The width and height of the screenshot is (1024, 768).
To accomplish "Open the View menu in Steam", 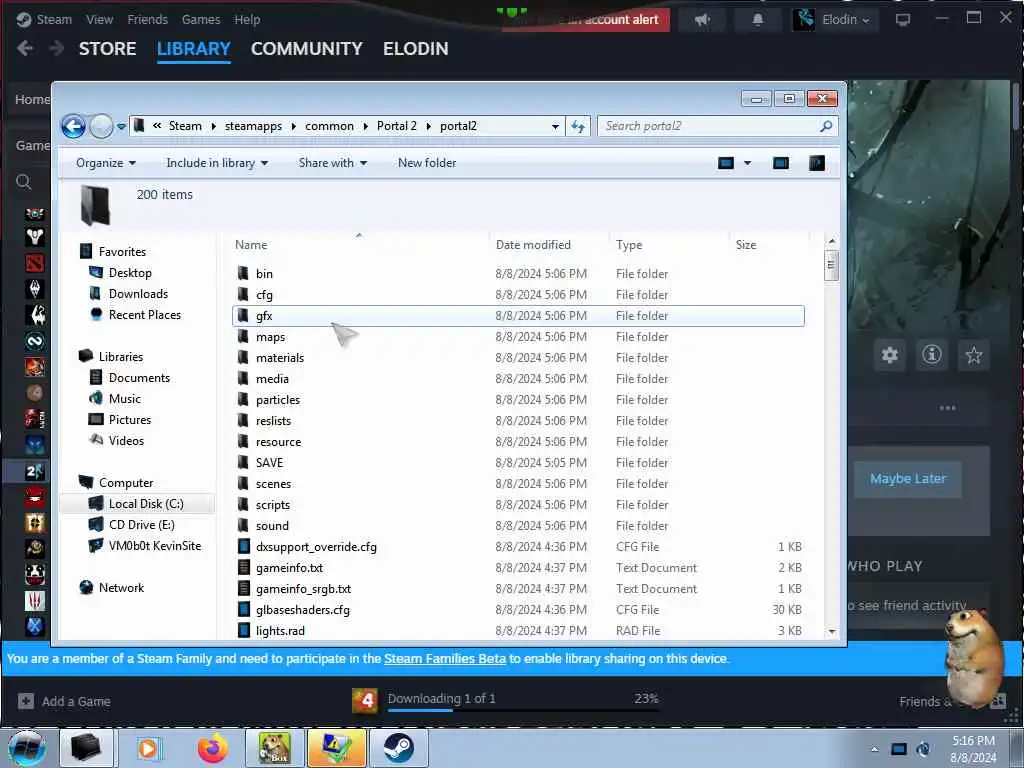I will tap(99, 20).
